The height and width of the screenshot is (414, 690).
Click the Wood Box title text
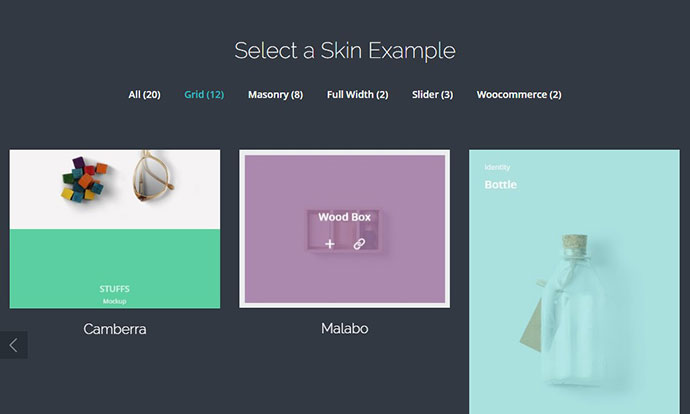point(345,217)
